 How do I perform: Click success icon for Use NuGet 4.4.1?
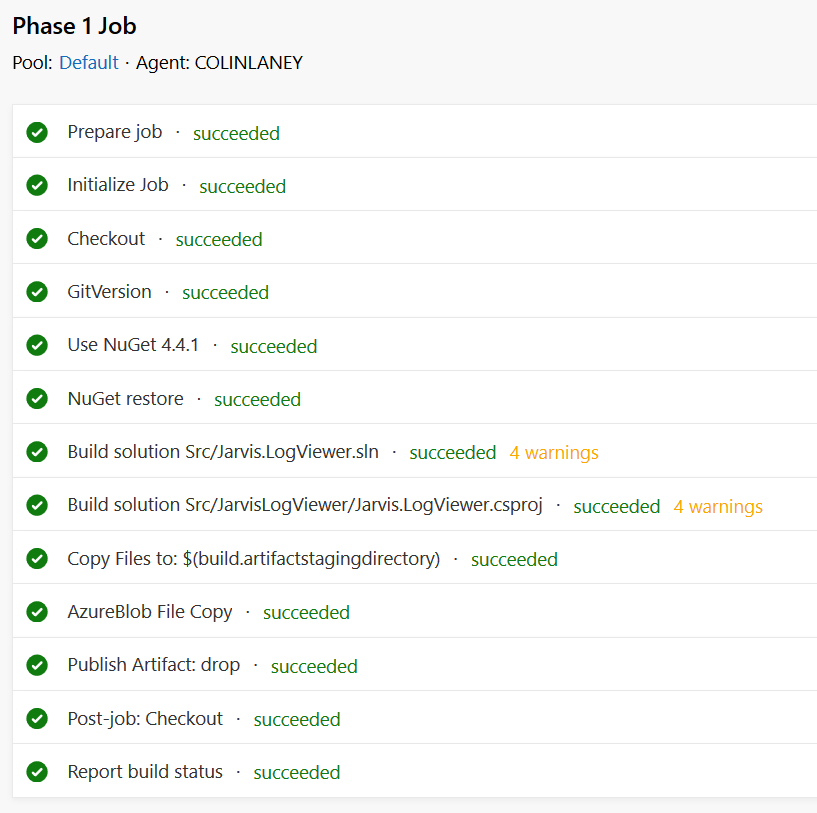coord(37,345)
